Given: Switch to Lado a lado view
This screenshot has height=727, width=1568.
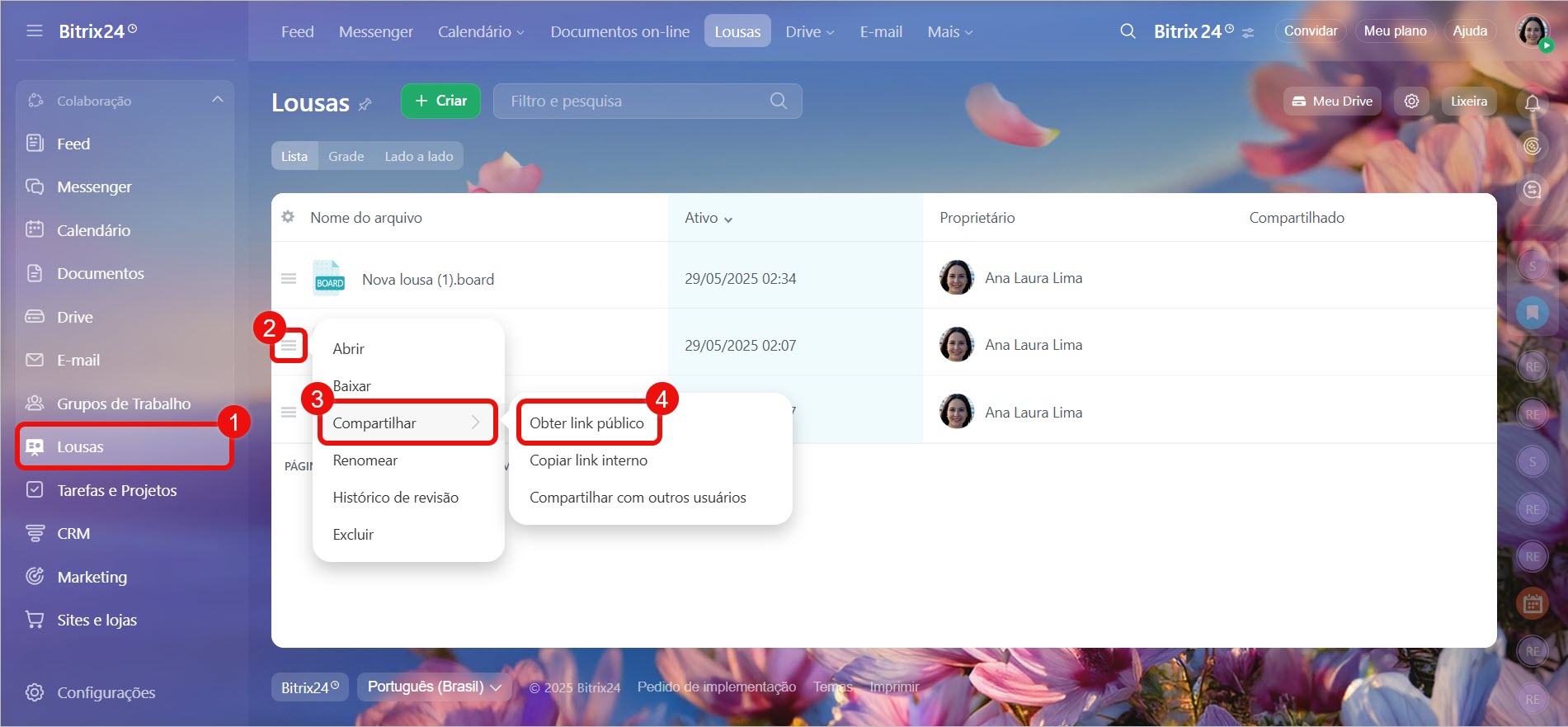Looking at the screenshot, I should (419, 156).
